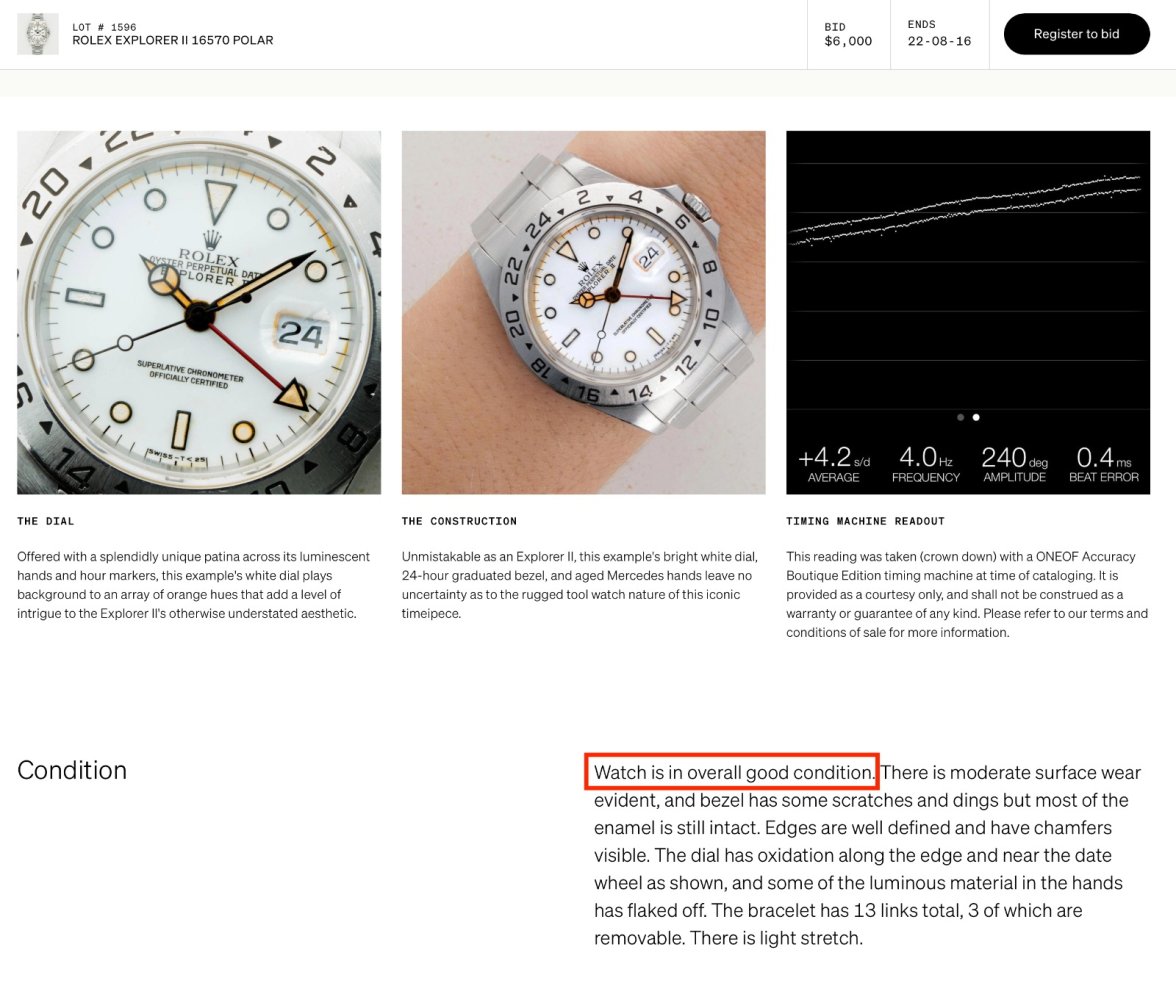Select the second carousel dot indicator

pos(976,417)
